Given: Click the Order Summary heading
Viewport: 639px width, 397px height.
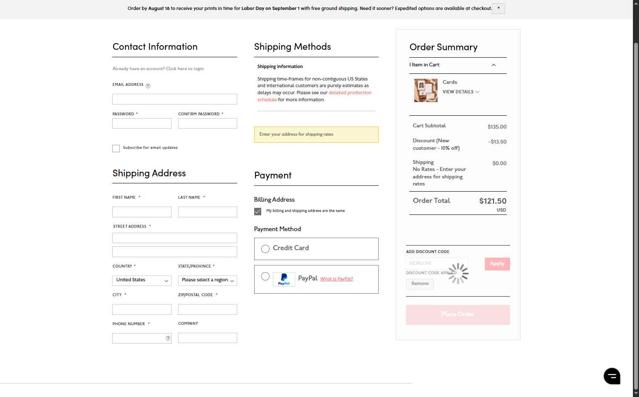Looking at the screenshot, I should pos(443,47).
